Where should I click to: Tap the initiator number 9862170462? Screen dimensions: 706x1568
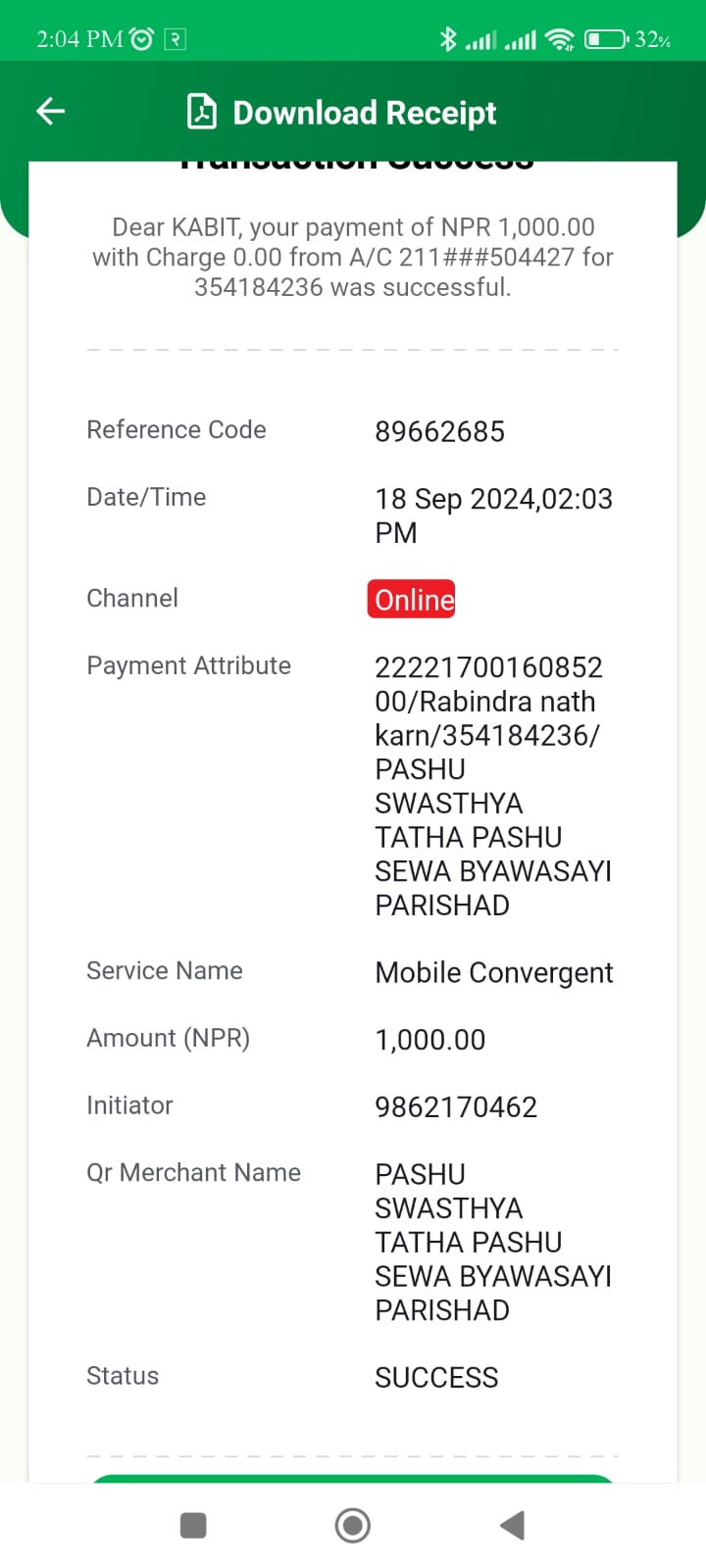tap(456, 1107)
